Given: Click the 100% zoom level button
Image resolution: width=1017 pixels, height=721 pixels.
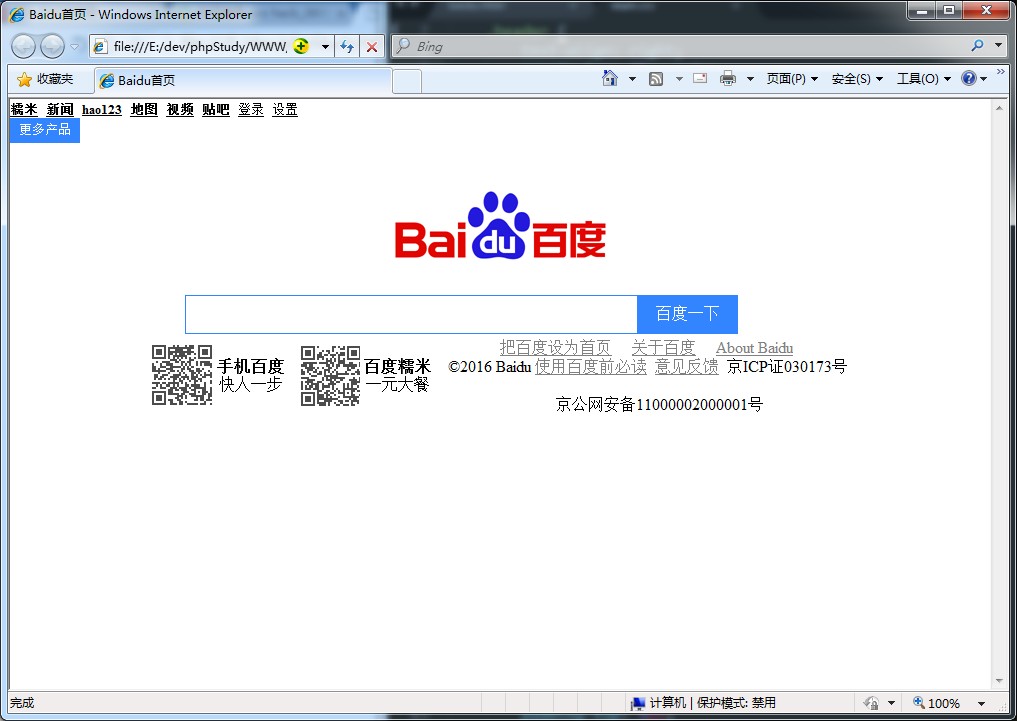Looking at the screenshot, I should (937, 703).
